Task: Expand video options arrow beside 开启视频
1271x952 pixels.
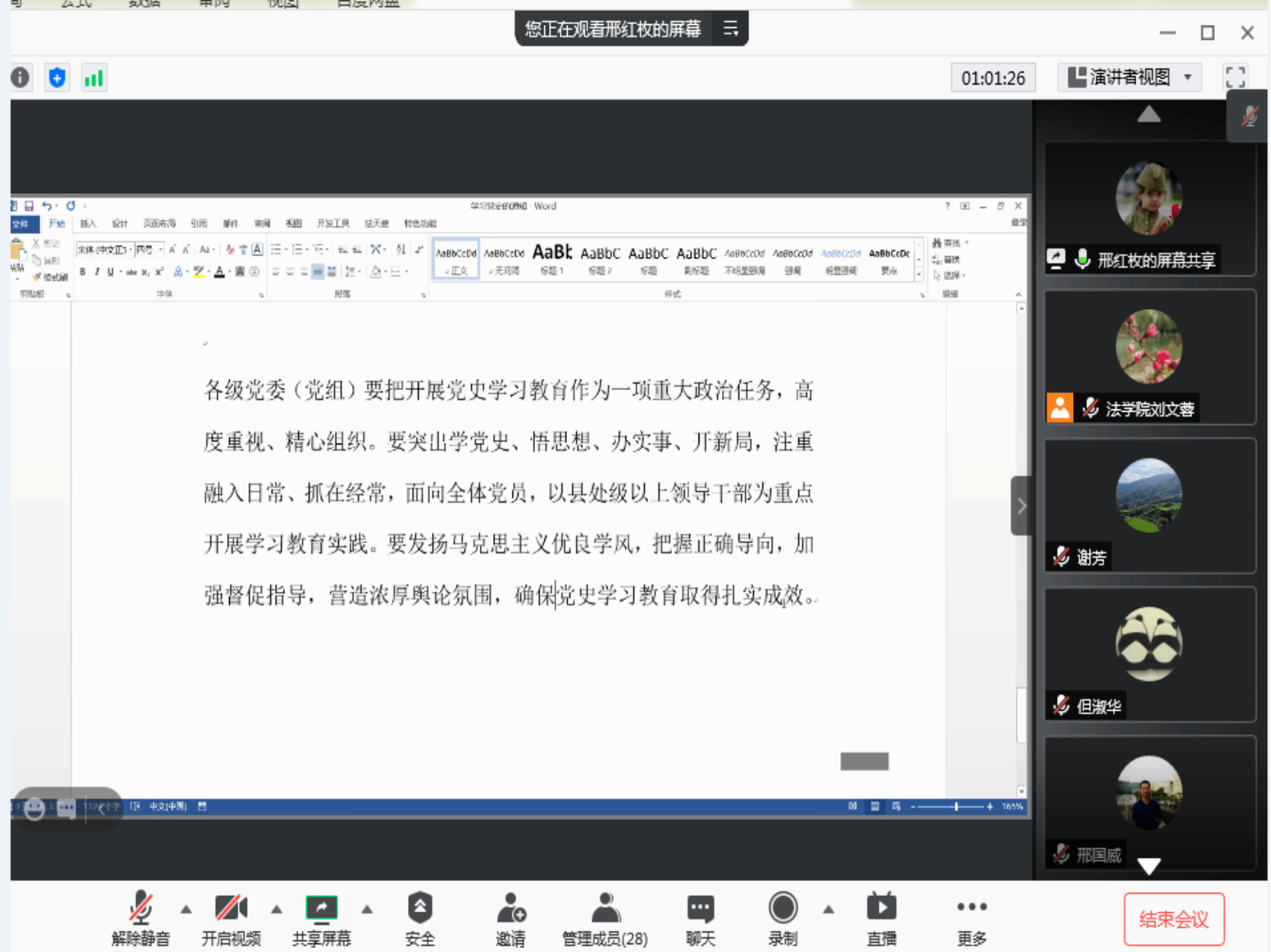Action: click(x=276, y=908)
